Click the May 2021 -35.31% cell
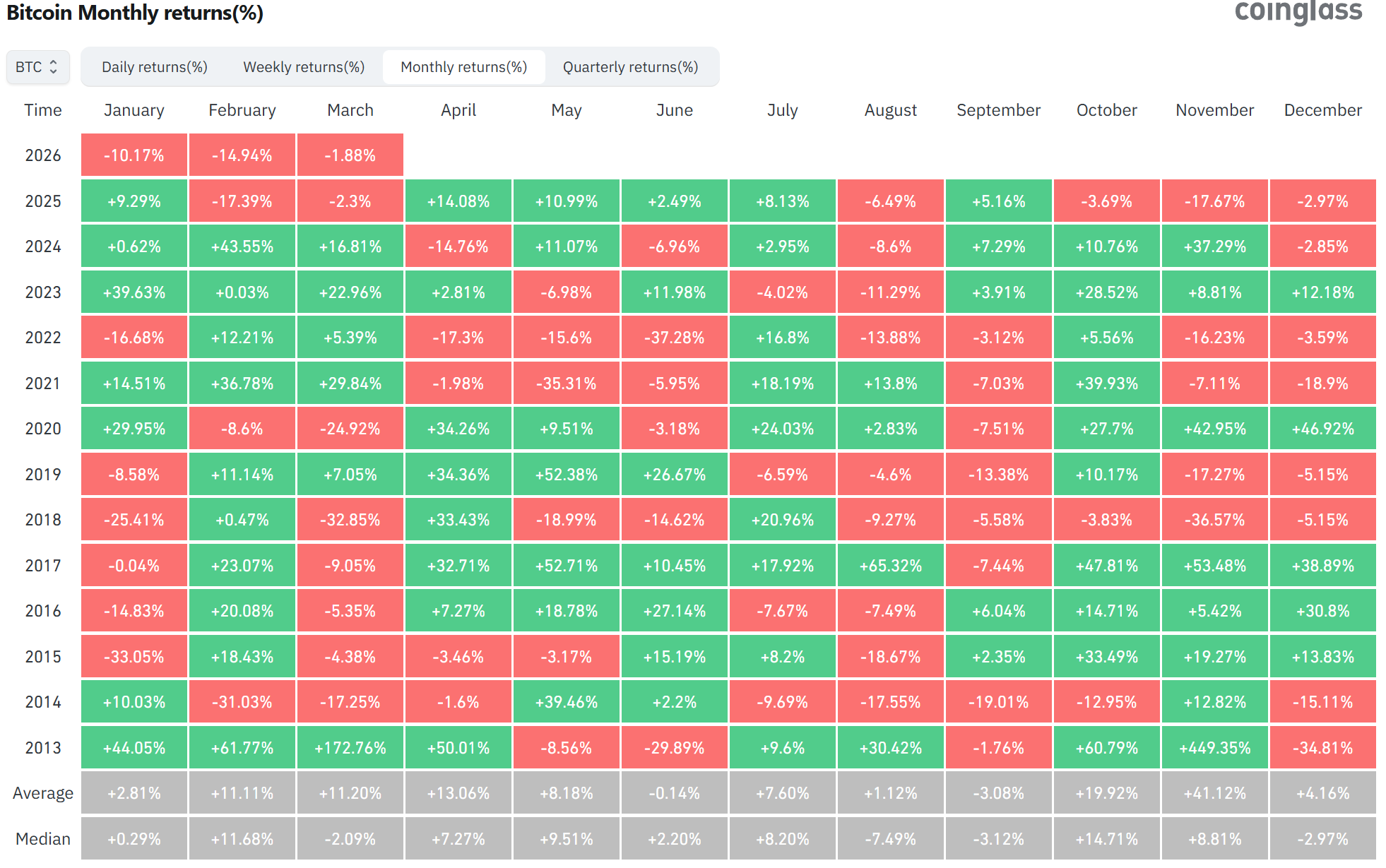The height and width of the screenshot is (868, 1386). (566, 384)
